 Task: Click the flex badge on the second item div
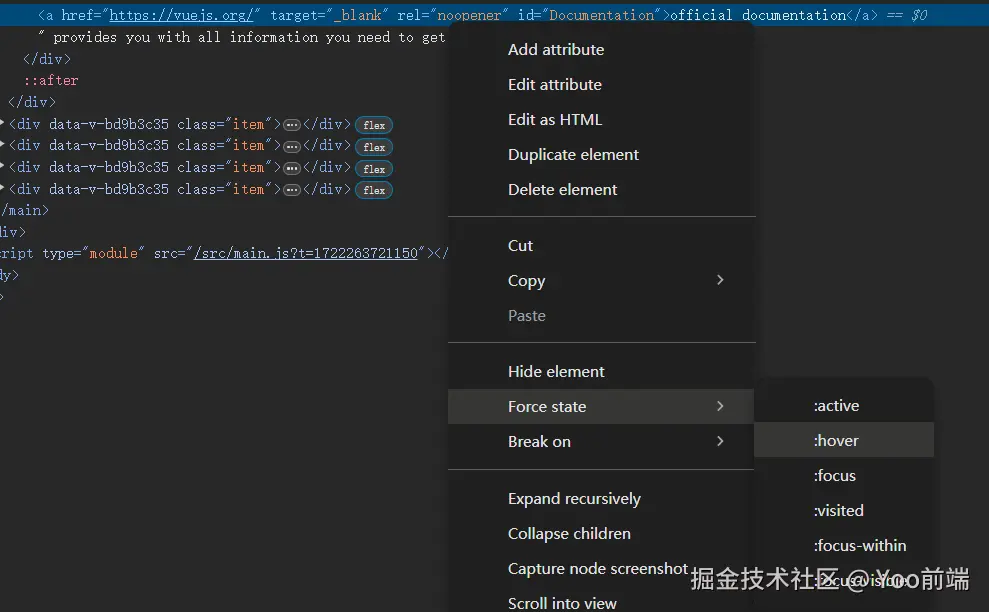(374, 147)
